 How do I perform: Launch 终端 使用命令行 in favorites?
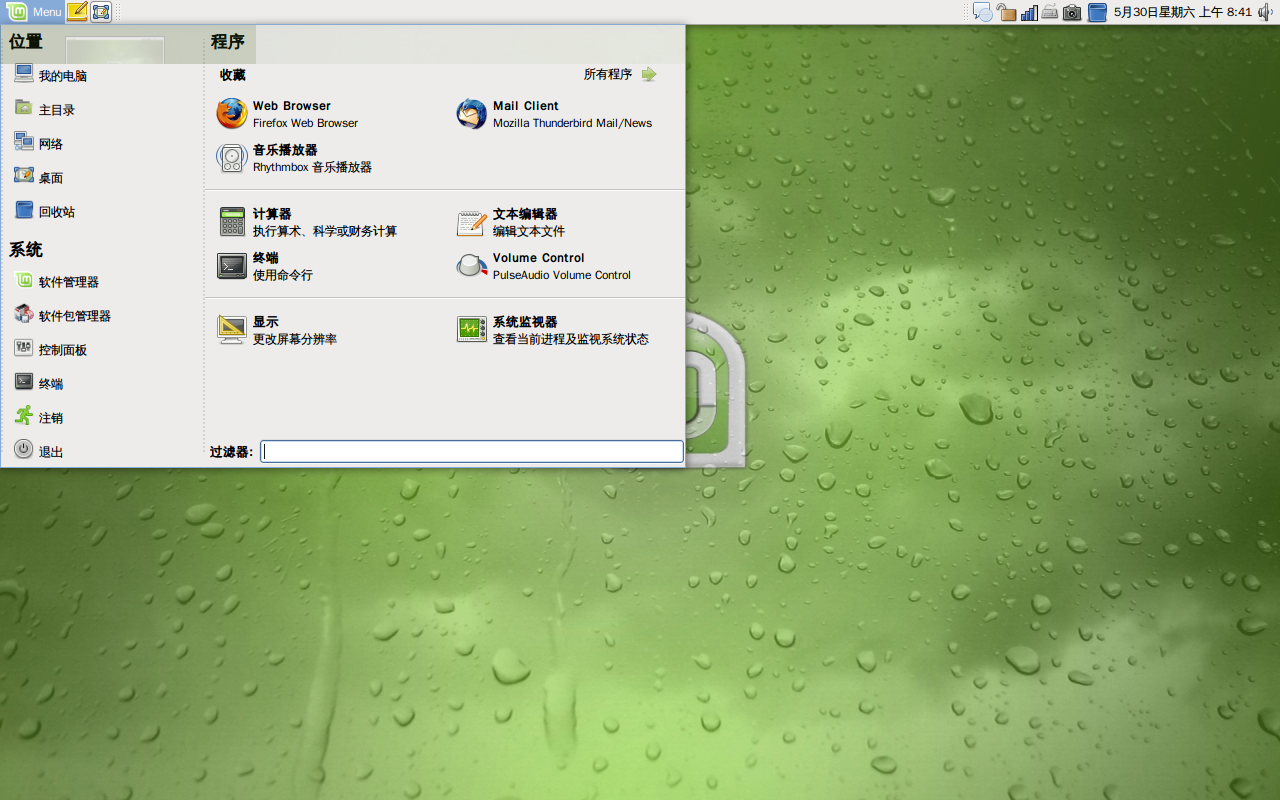point(265,266)
